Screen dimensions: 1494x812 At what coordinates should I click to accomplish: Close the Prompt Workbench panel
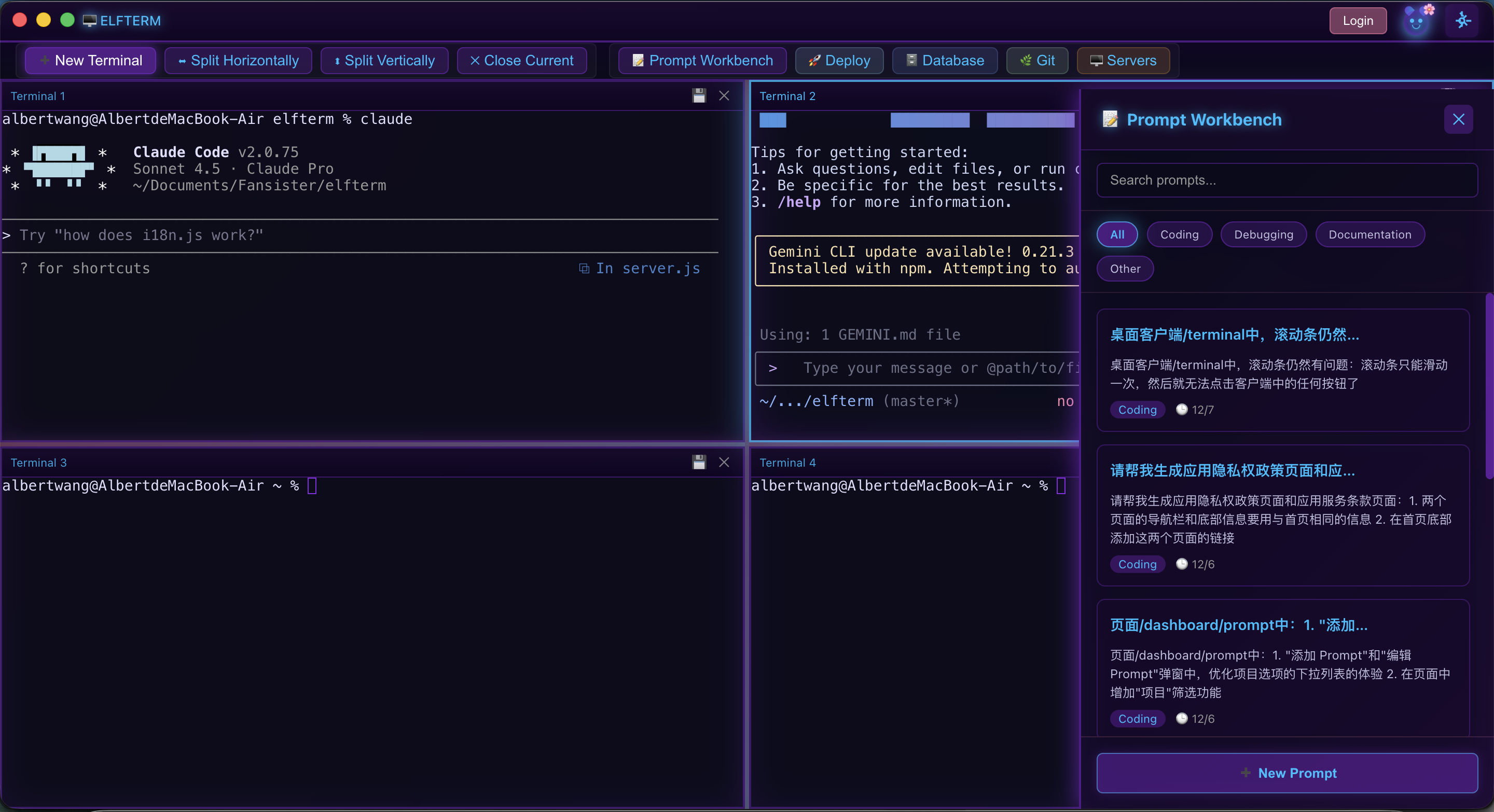click(x=1458, y=119)
